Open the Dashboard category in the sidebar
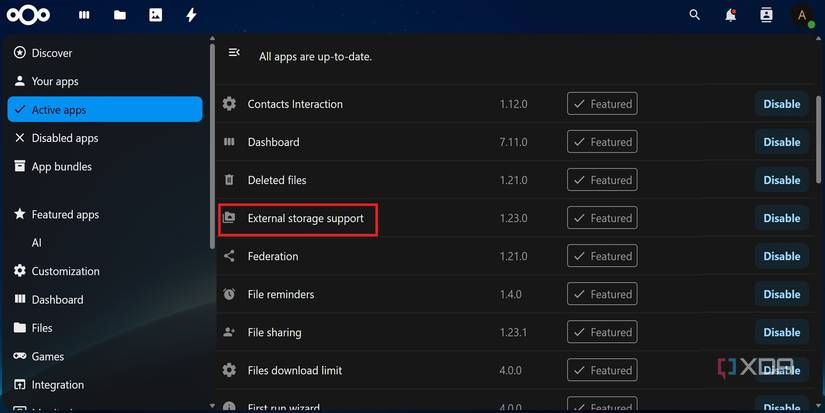Viewport: 825px width, 413px height. coord(105,299)
